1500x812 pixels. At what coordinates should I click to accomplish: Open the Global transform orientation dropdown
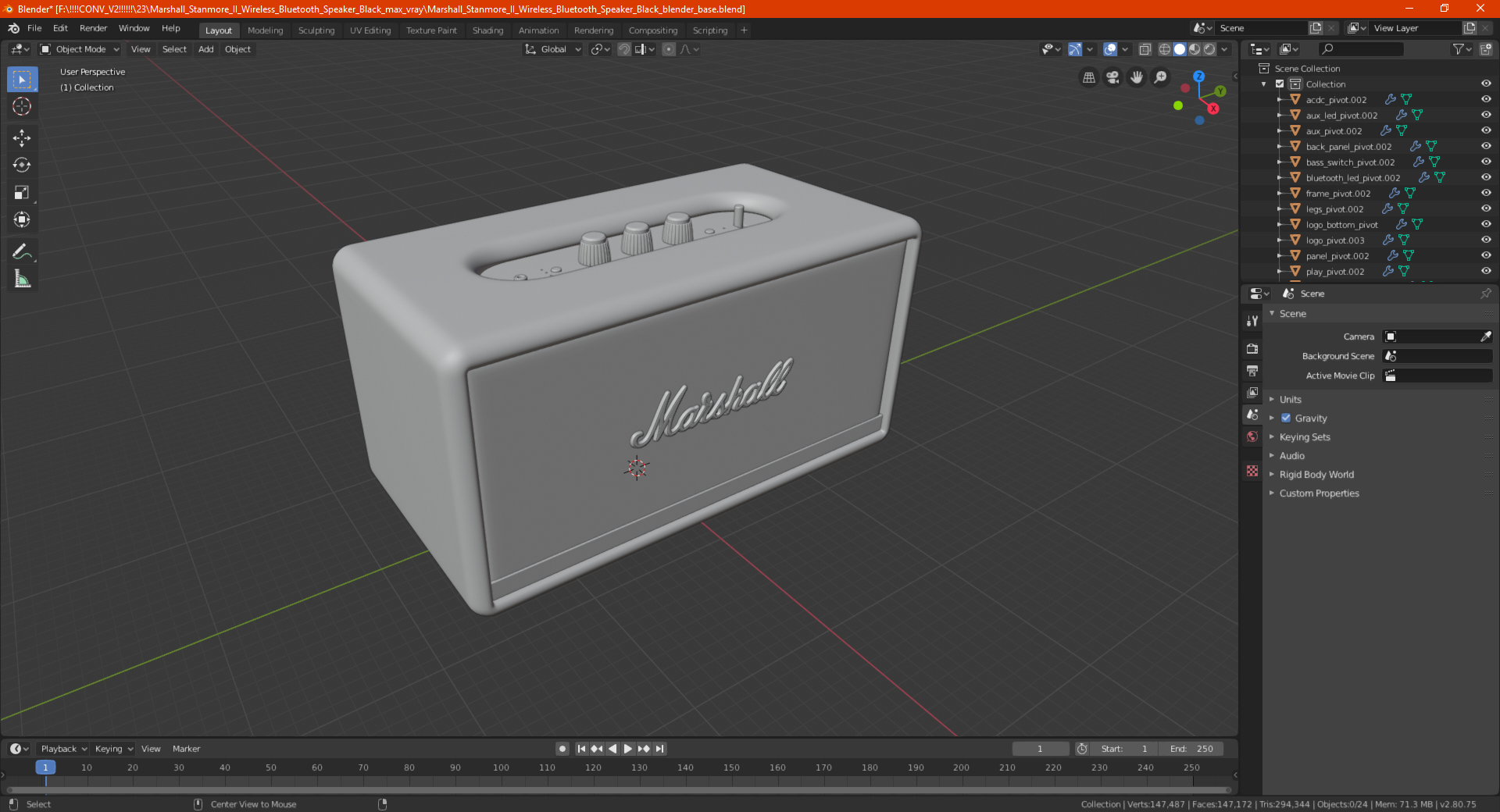pos(552,49)
